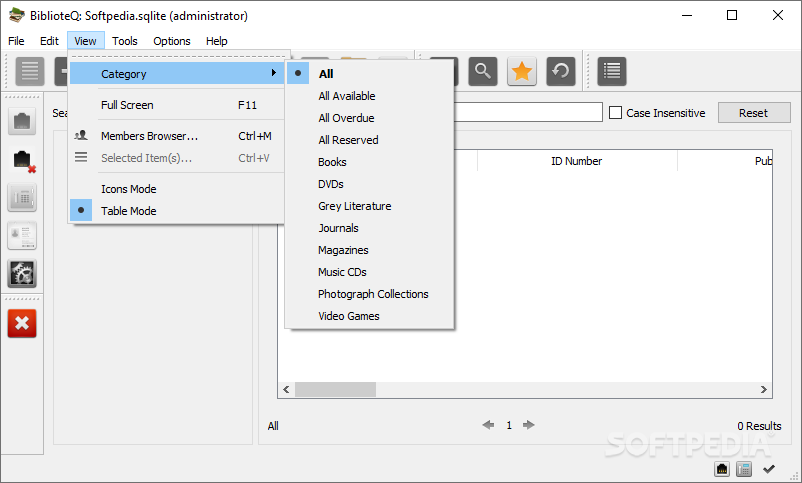The height and width of the screenshot is (483, 802).
Task: Select Music CDs category
Action: click(x=369, y=272)
